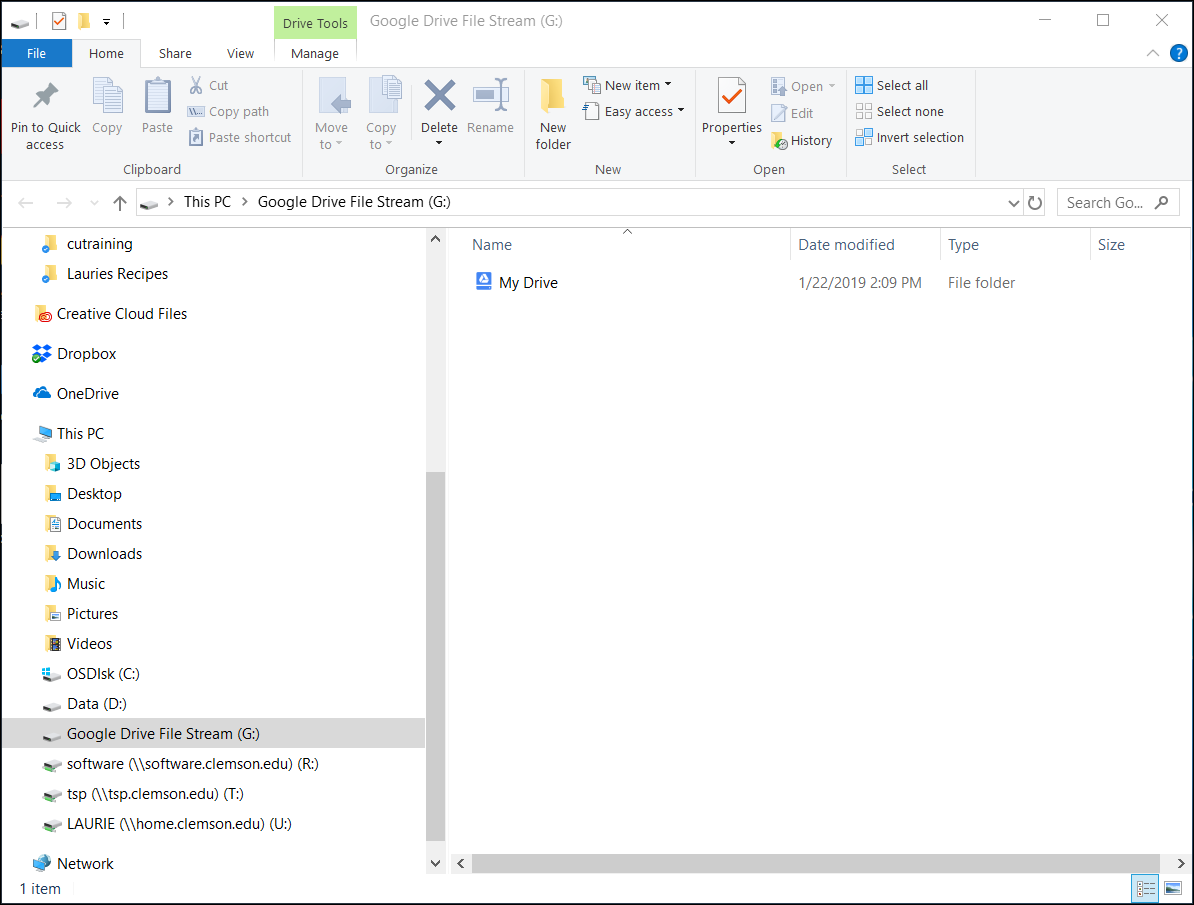Select Documents in the navigation pane
Image resolution: width=1194 pixels, height=905 pixels.
pos(104,524)
